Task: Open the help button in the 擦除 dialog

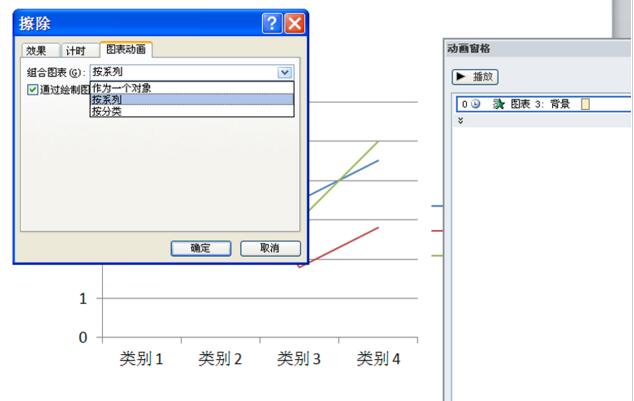Action: [272, 23]
